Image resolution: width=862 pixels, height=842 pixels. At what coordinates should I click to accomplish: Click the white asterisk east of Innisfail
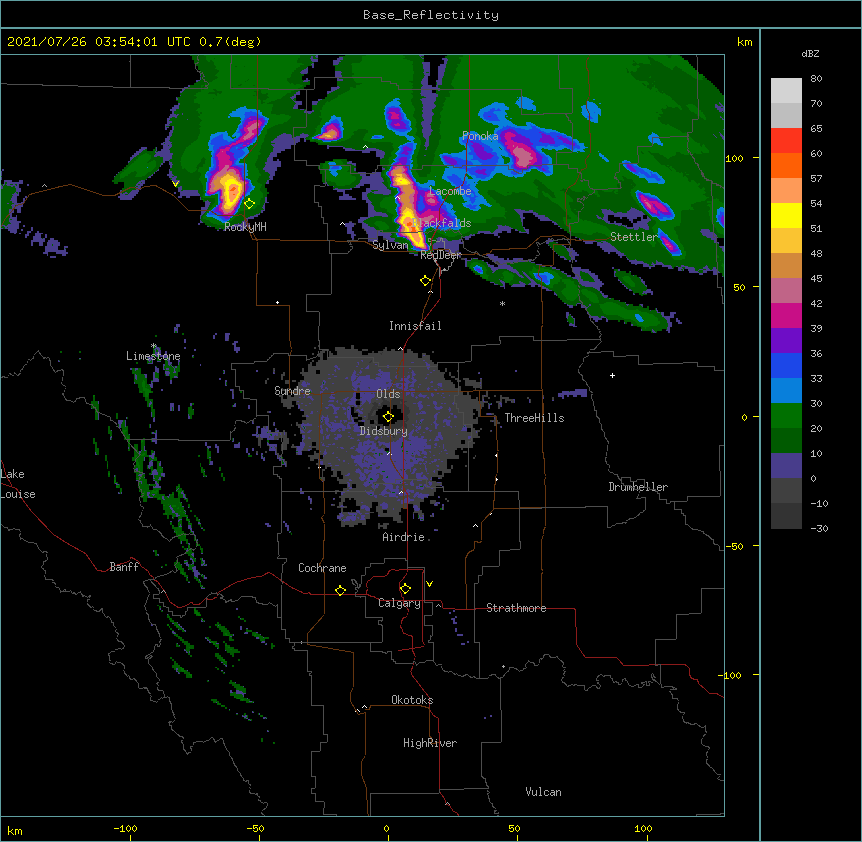pyautogui.click(x=502, y=304)
